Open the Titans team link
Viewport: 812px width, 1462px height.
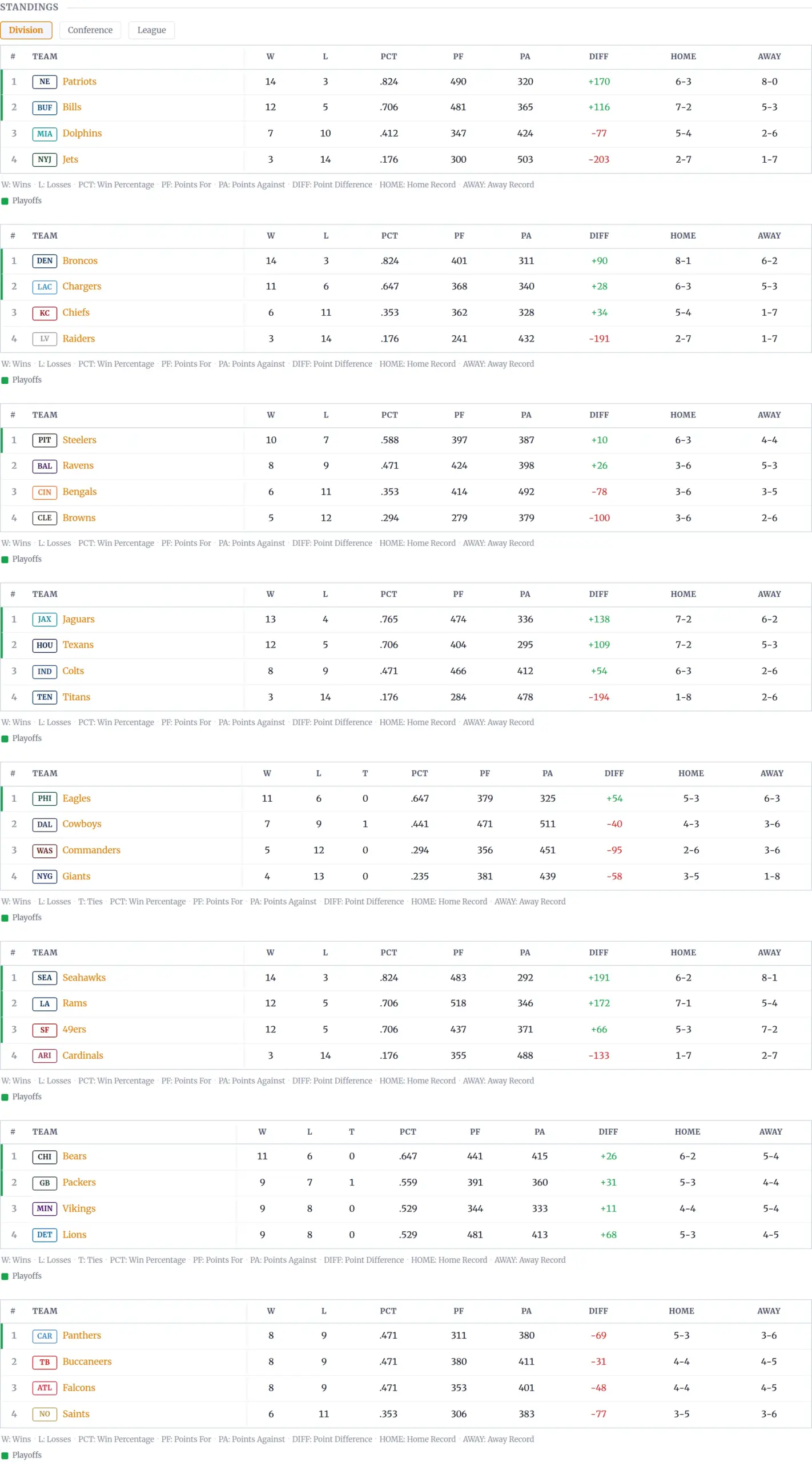click(76, 697)
